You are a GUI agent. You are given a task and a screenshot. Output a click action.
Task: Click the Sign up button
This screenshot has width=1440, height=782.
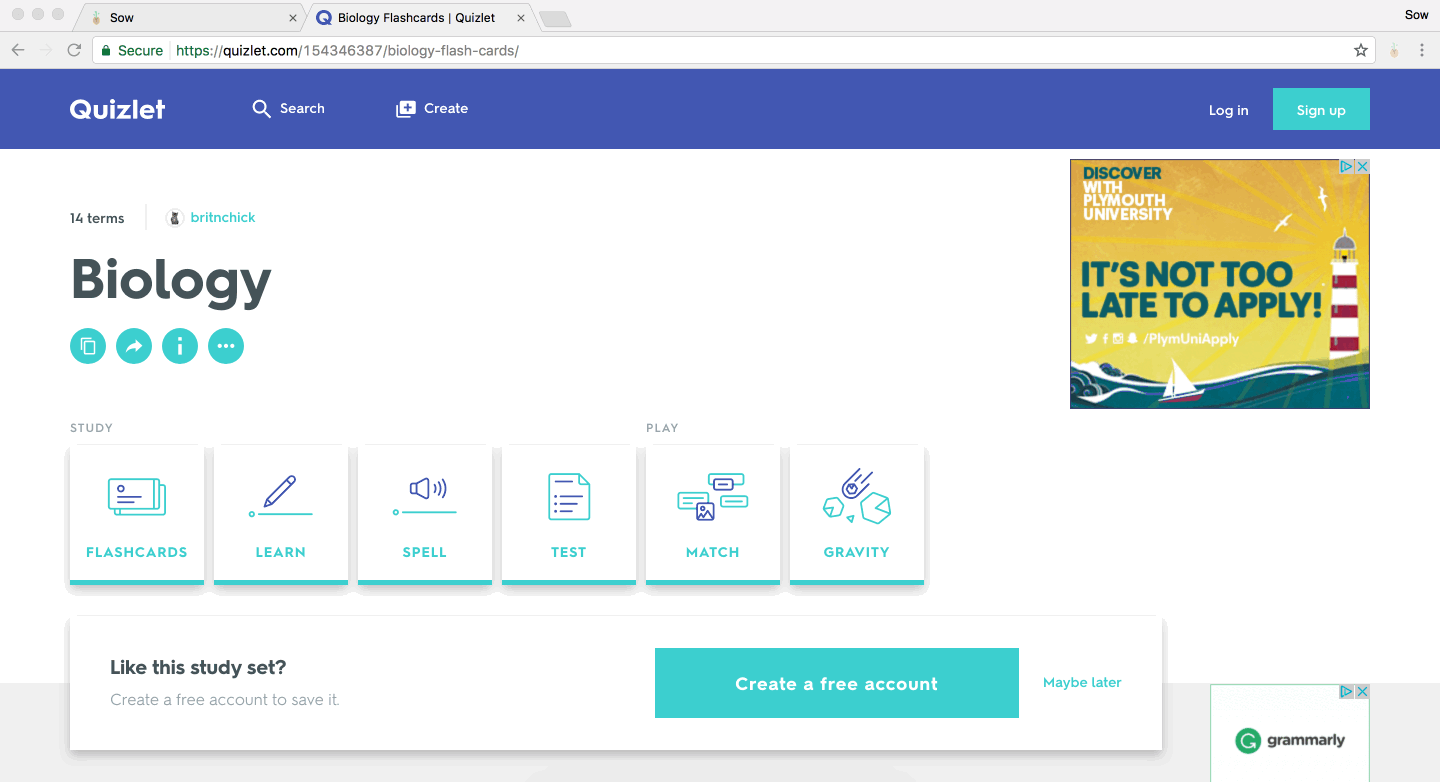(x=1321, y=109)
